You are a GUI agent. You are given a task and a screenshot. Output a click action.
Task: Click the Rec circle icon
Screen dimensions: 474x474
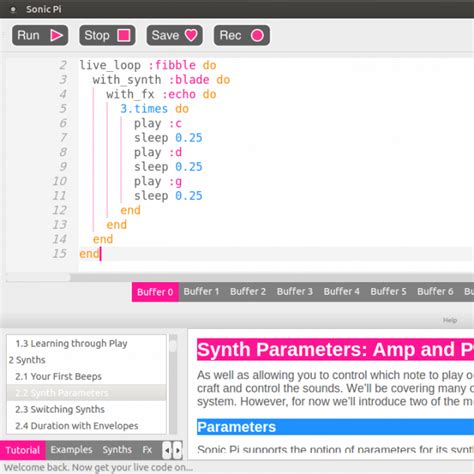(257, 35)
